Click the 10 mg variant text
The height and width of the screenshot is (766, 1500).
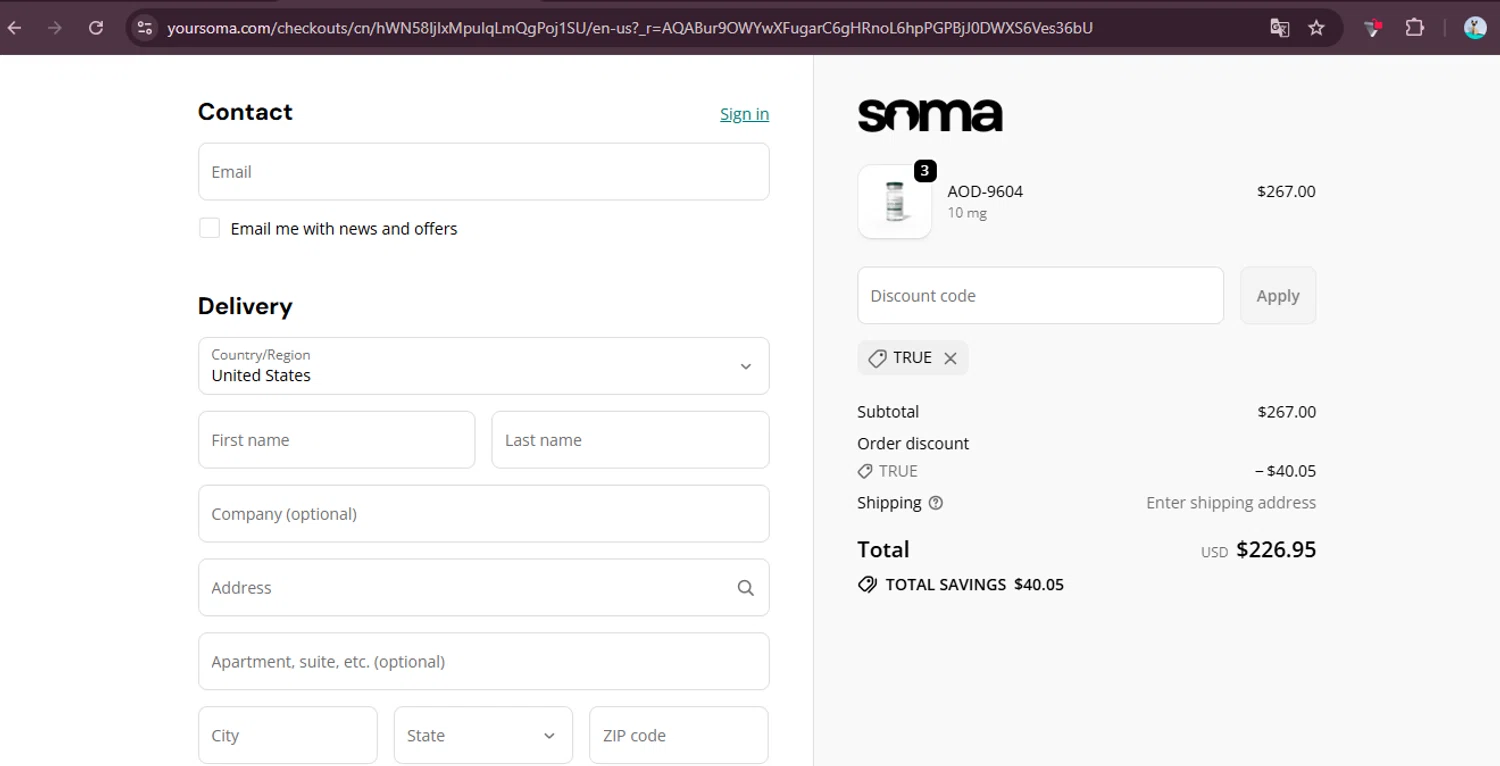coord(967,213)
